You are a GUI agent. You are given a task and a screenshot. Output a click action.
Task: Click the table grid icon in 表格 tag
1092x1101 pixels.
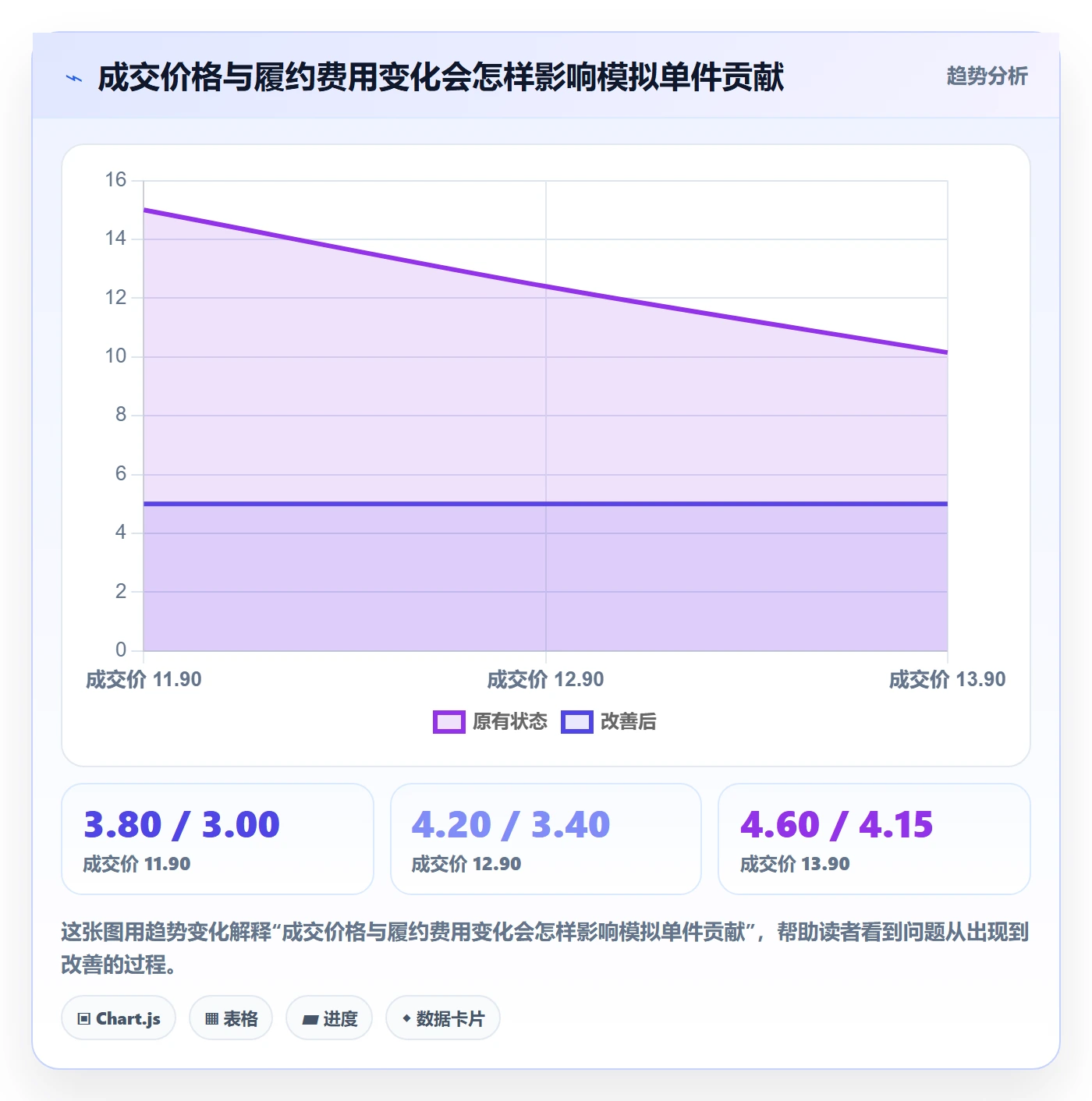click(211, 1018)
